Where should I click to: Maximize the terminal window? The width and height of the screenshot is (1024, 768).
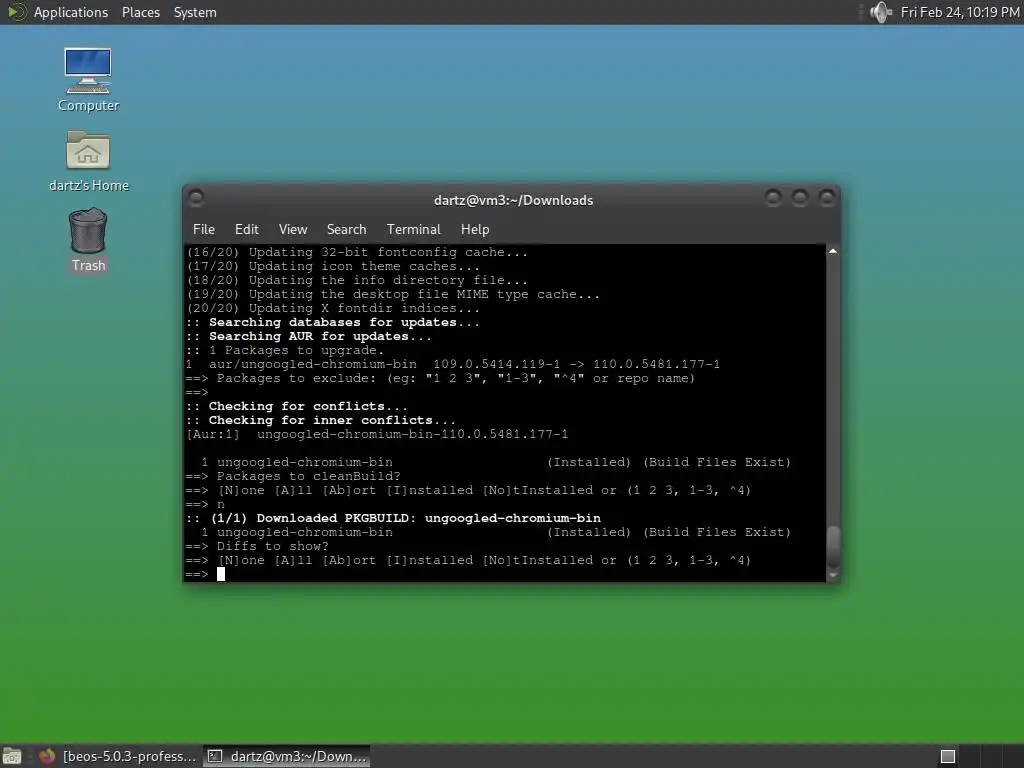tap(800, 198)
